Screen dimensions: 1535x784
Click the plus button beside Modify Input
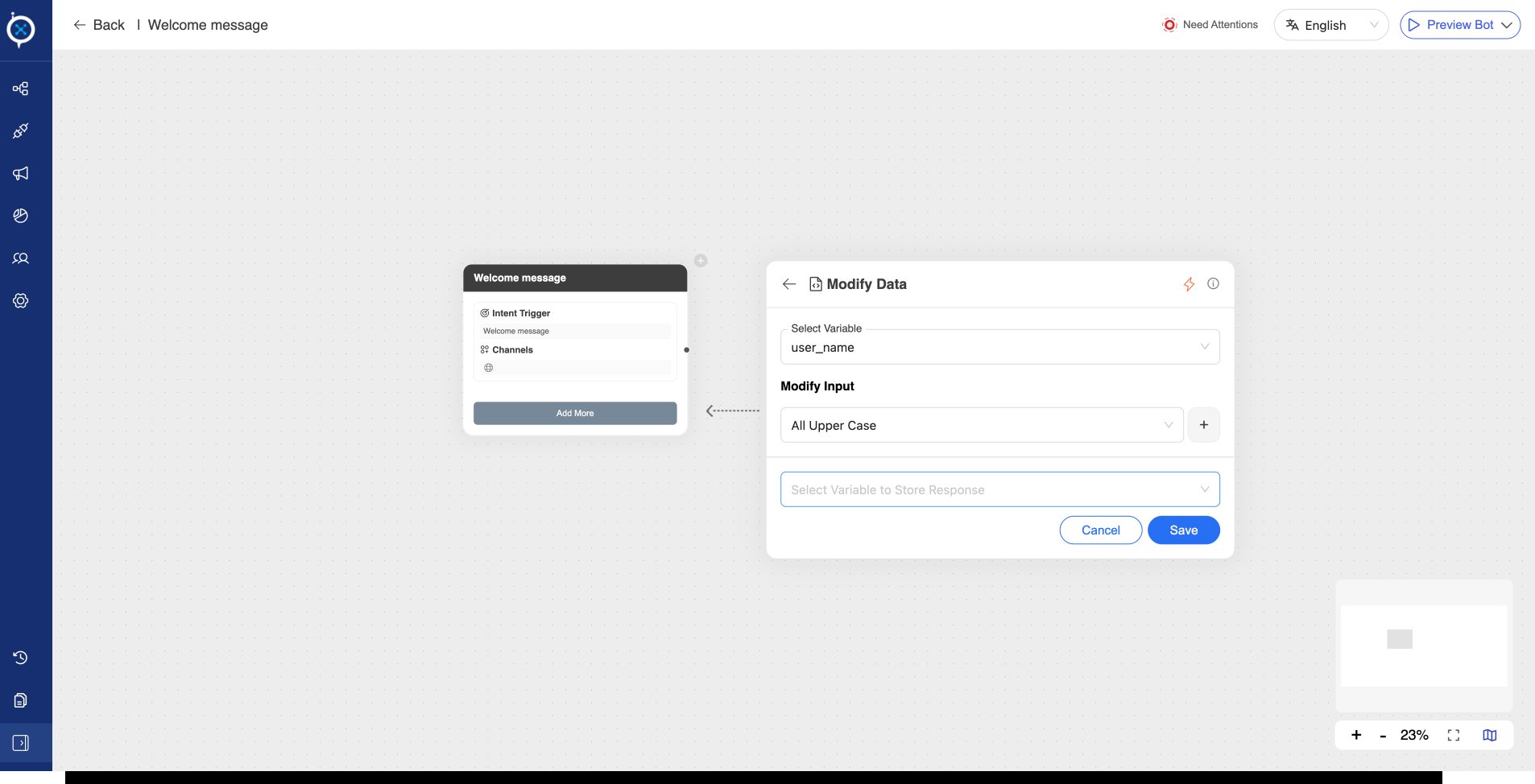coord(1204,425)
